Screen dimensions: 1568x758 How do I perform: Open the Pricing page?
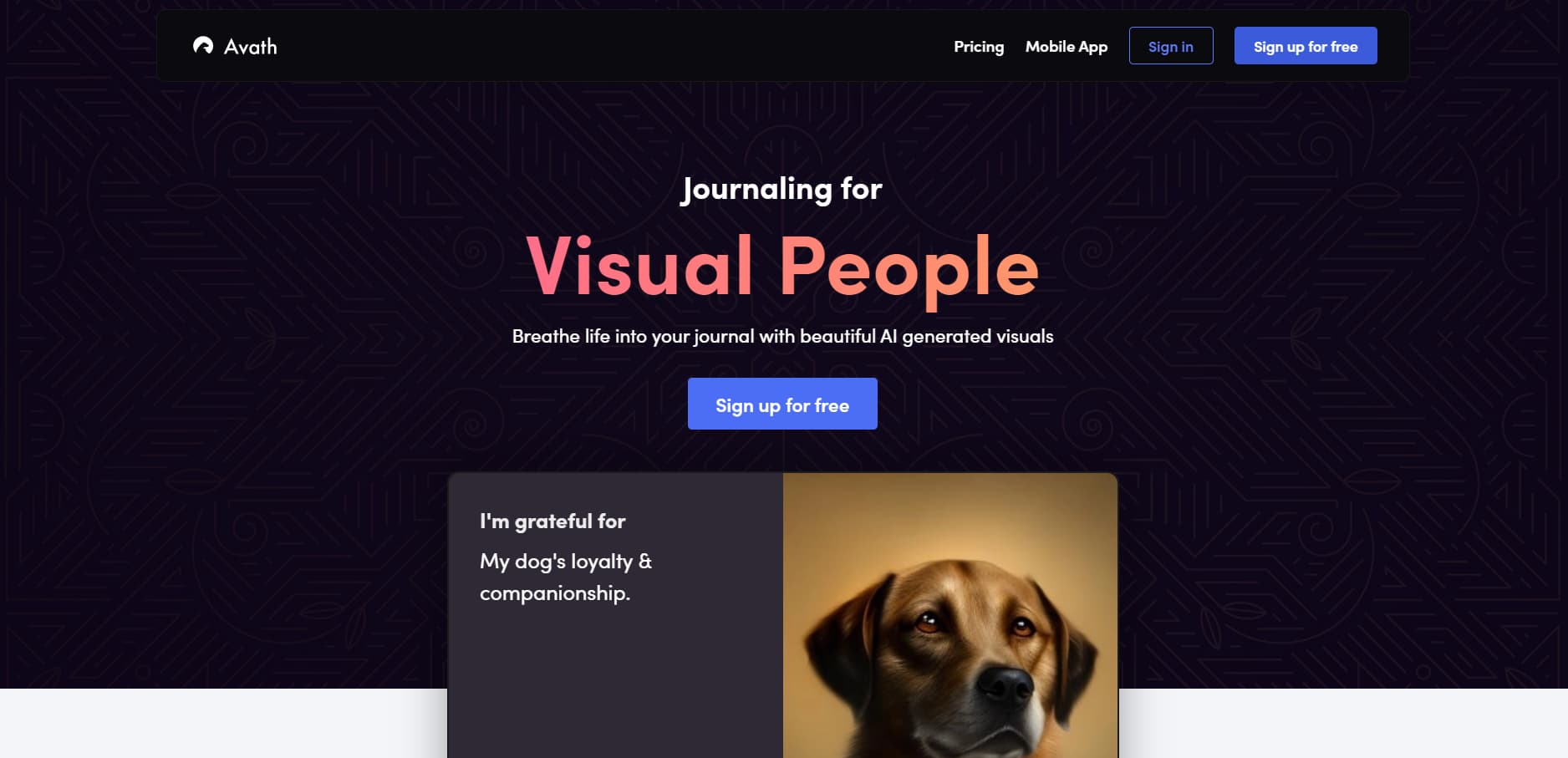pos(979,47)
